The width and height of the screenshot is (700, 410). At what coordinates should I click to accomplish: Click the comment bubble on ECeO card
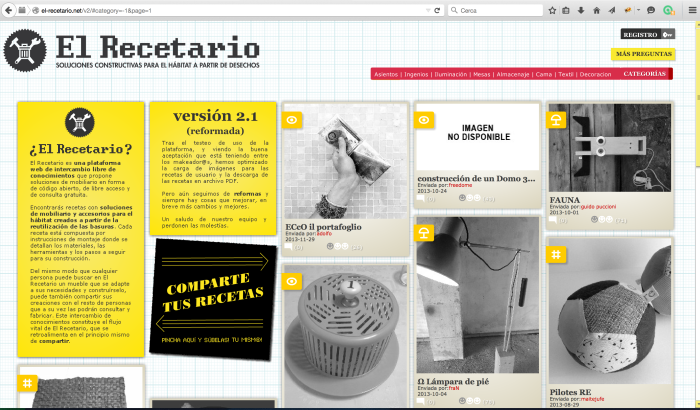click(x=288, y=246)
